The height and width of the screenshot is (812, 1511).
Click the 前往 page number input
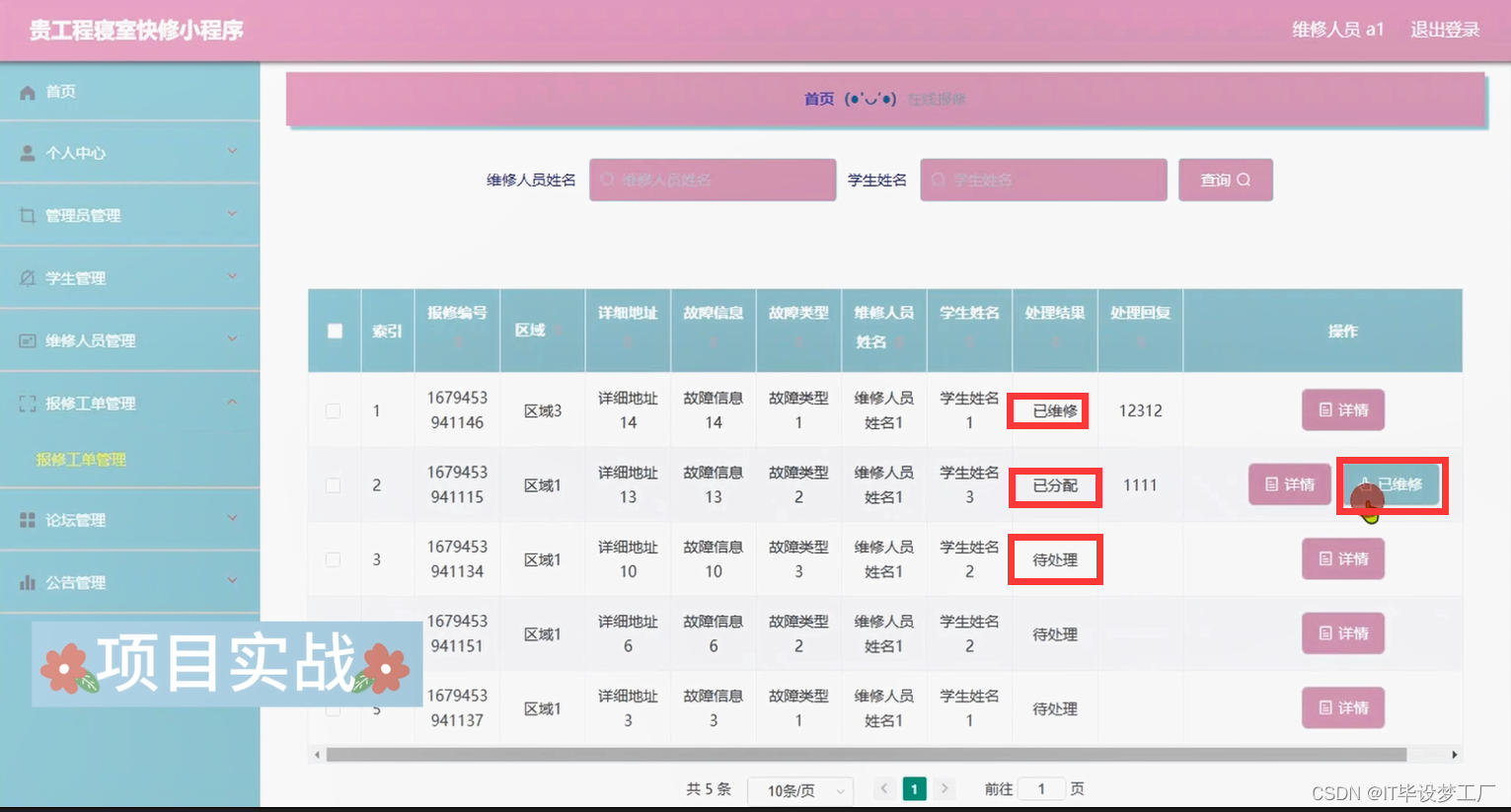(x=1041, y=788)
